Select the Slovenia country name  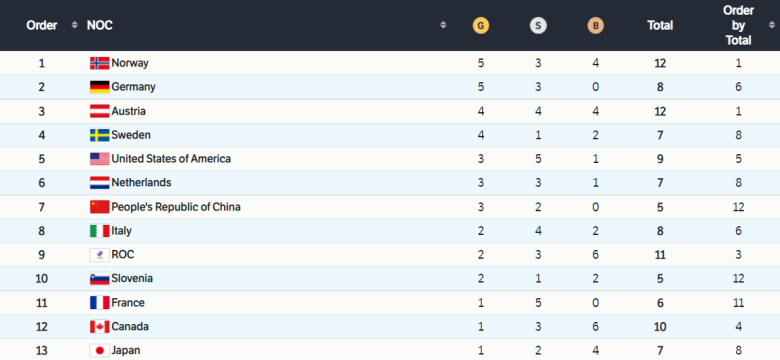[132, 278]
